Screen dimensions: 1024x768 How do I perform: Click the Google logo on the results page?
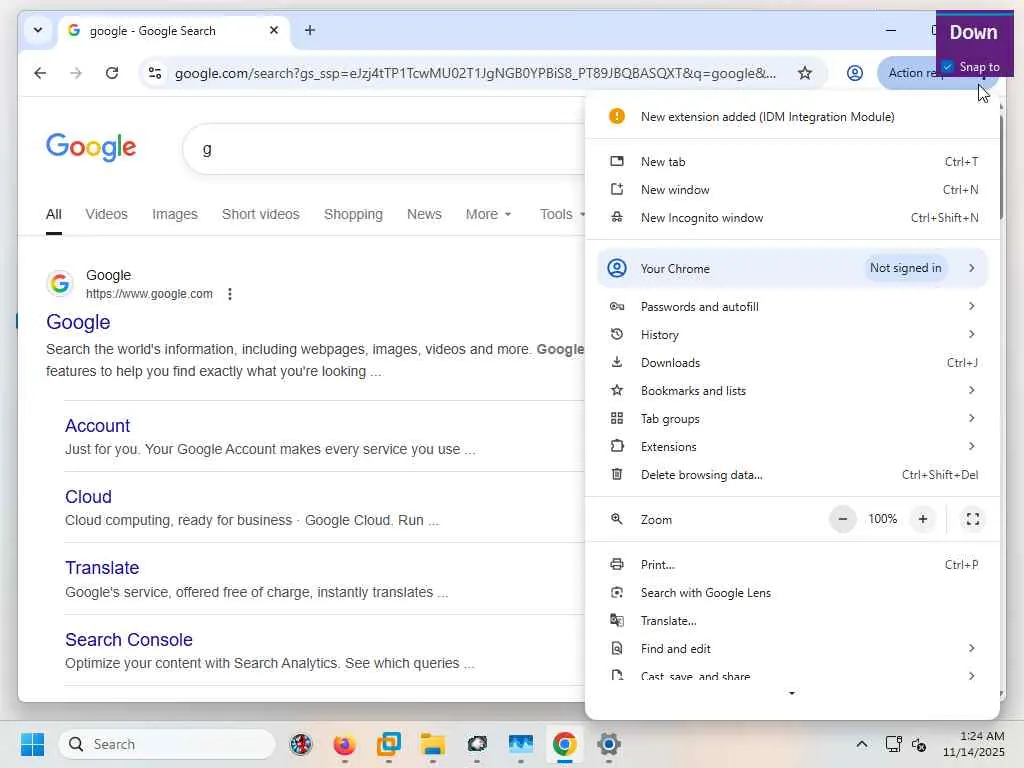click(x=91, y=147)
